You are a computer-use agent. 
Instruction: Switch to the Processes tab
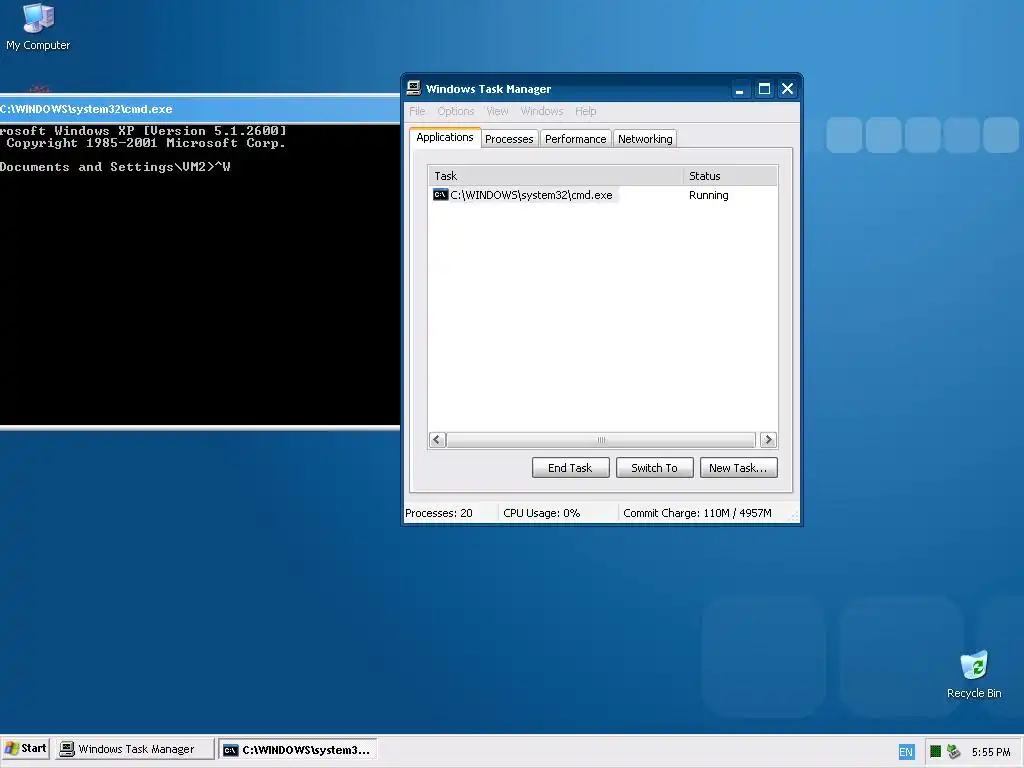(x=509, y=138)
